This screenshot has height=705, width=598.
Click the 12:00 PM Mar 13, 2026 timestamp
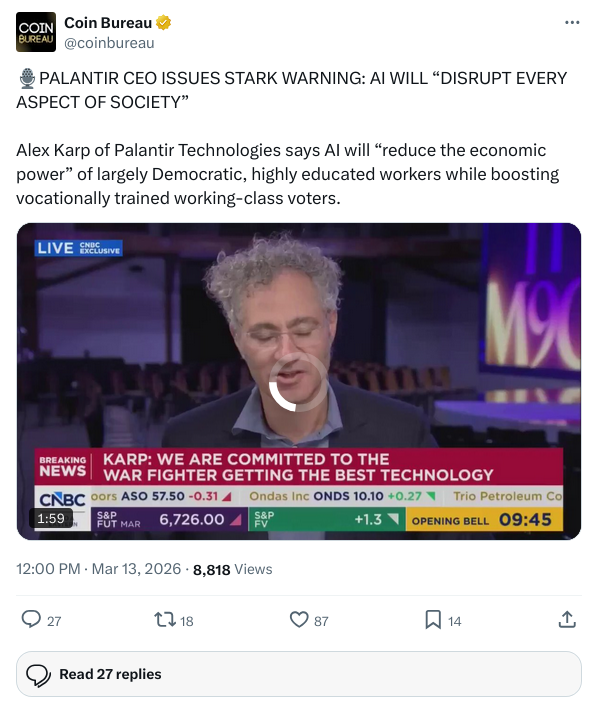[98, 569]
